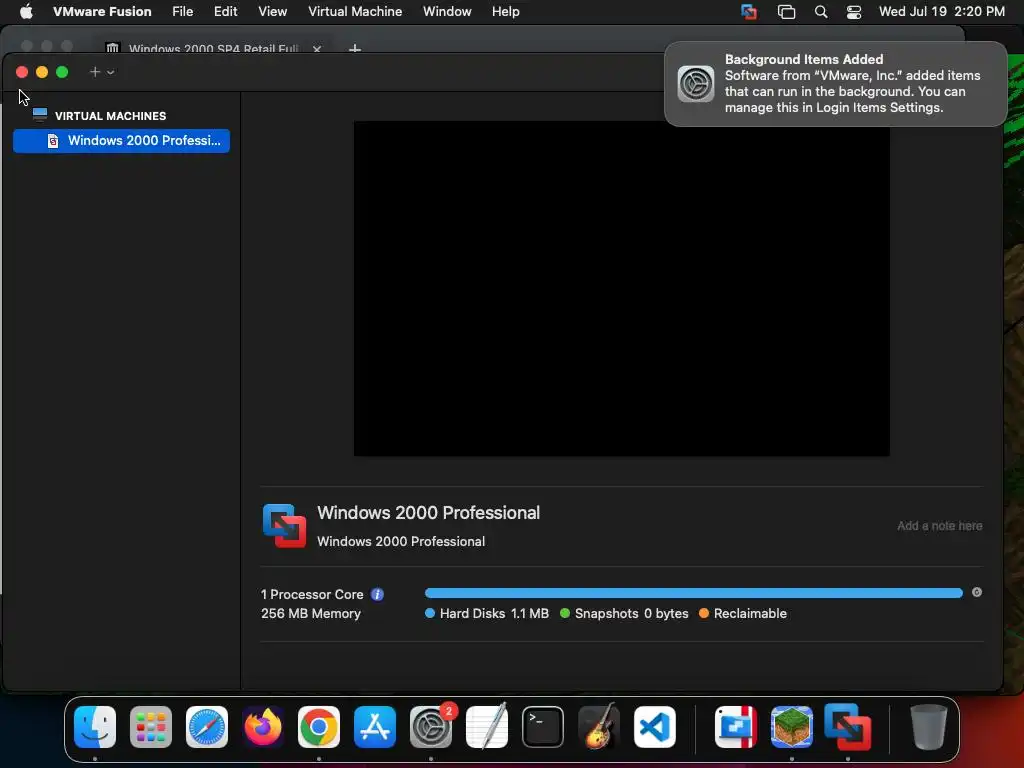
Task: Click the VIRTUAL MACHINES sidebar header text
Action: (110, 116)
